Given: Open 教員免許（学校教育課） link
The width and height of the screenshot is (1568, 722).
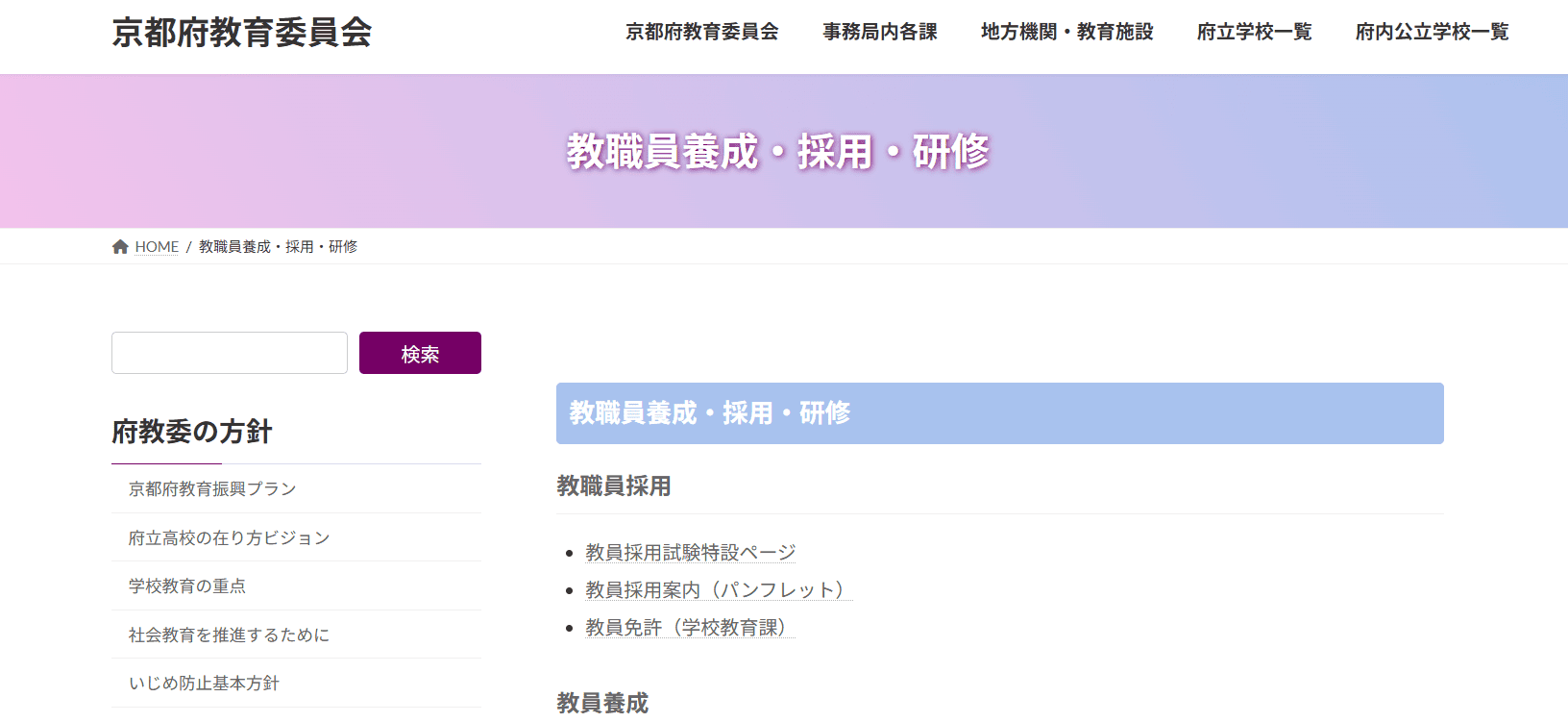Looking at the screenshot, I should [x=690, y=628].
